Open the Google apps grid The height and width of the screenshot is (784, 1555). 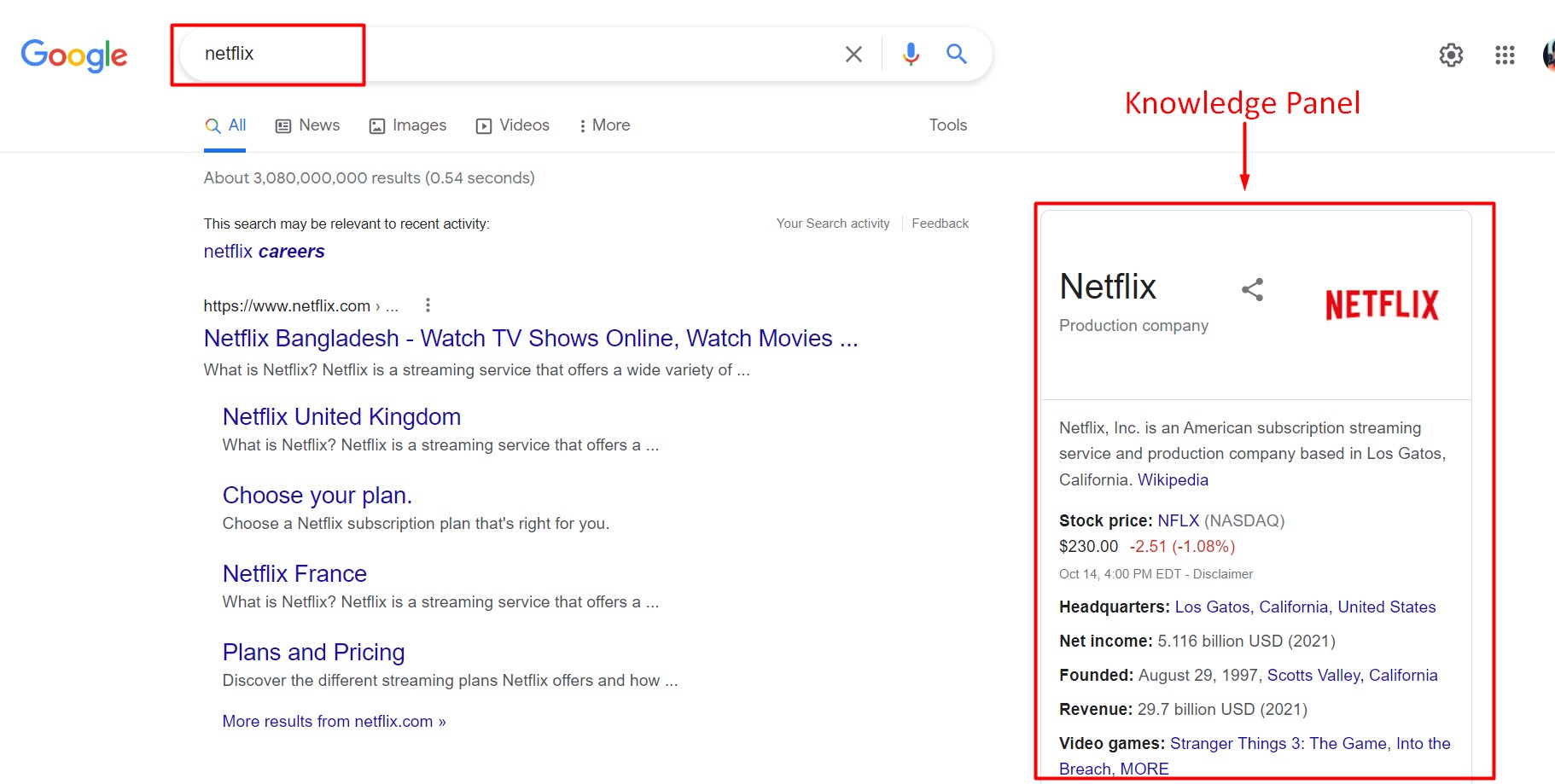coord(1505,55)
